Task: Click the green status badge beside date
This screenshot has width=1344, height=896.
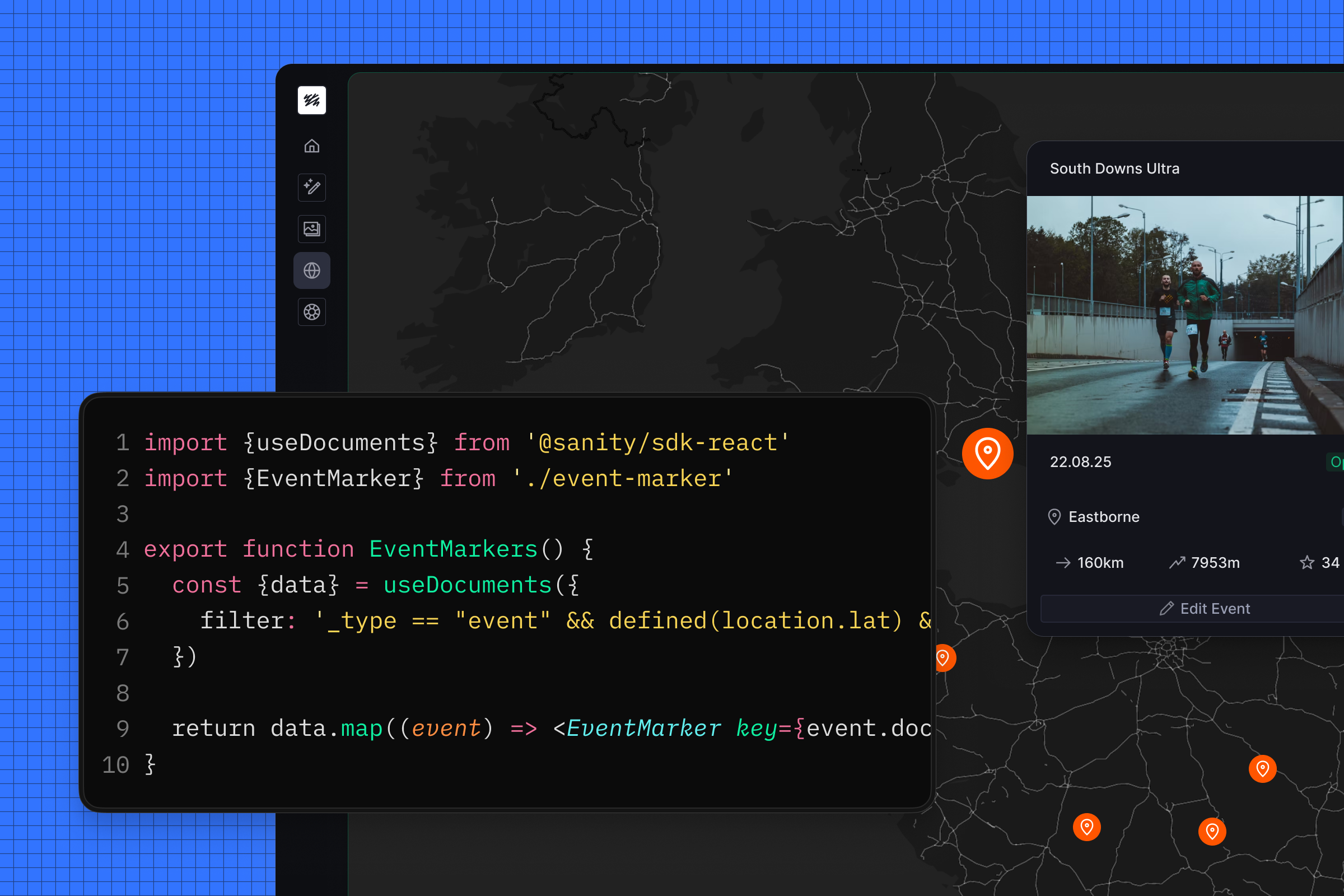Action: click(x=1335, y=461)
